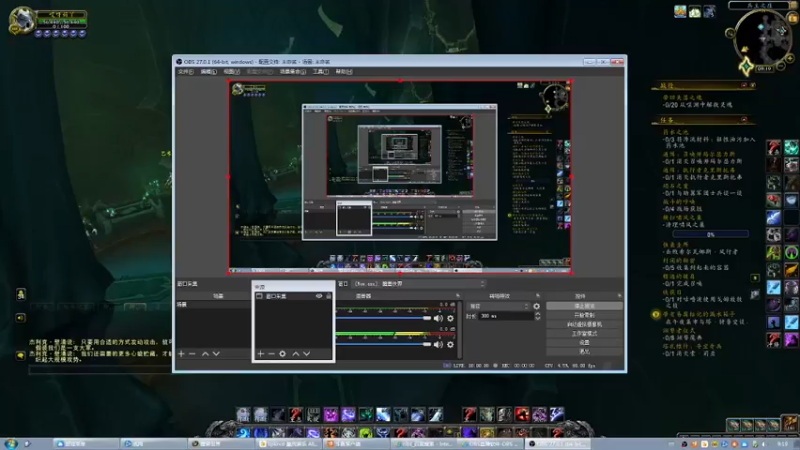The width and height of the screenshot is (800, 450).
Task: Collapse the 任务 quest tracker section
Action: pos(744,119)
